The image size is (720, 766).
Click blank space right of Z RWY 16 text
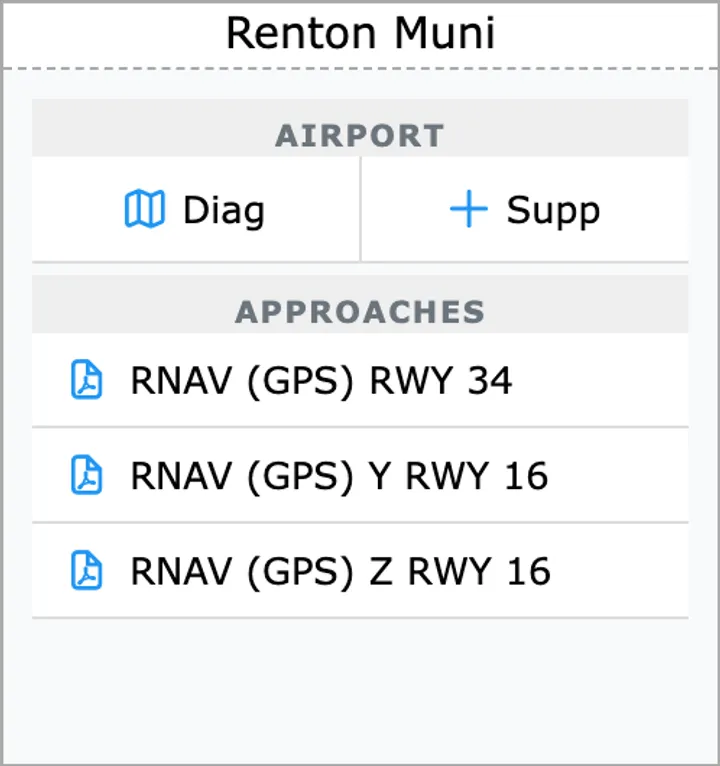point(620,571)
